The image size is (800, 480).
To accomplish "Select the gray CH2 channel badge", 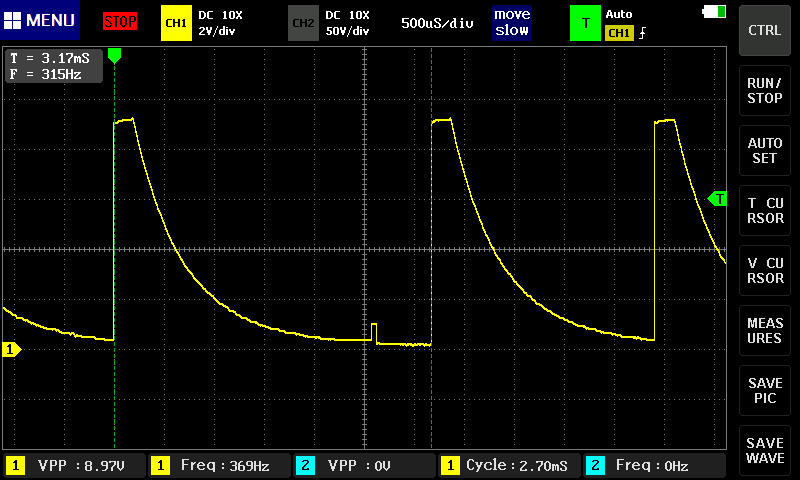I will tap(303, 23).
